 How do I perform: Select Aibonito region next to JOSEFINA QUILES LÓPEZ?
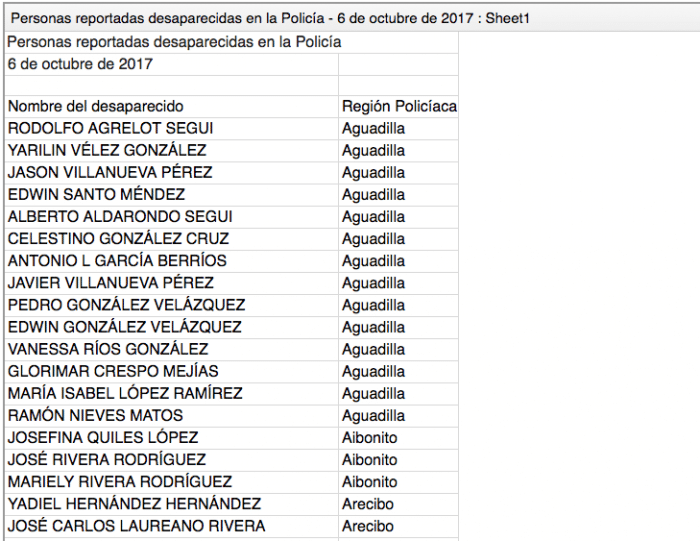pyautogui.click(x=399, y=438)
